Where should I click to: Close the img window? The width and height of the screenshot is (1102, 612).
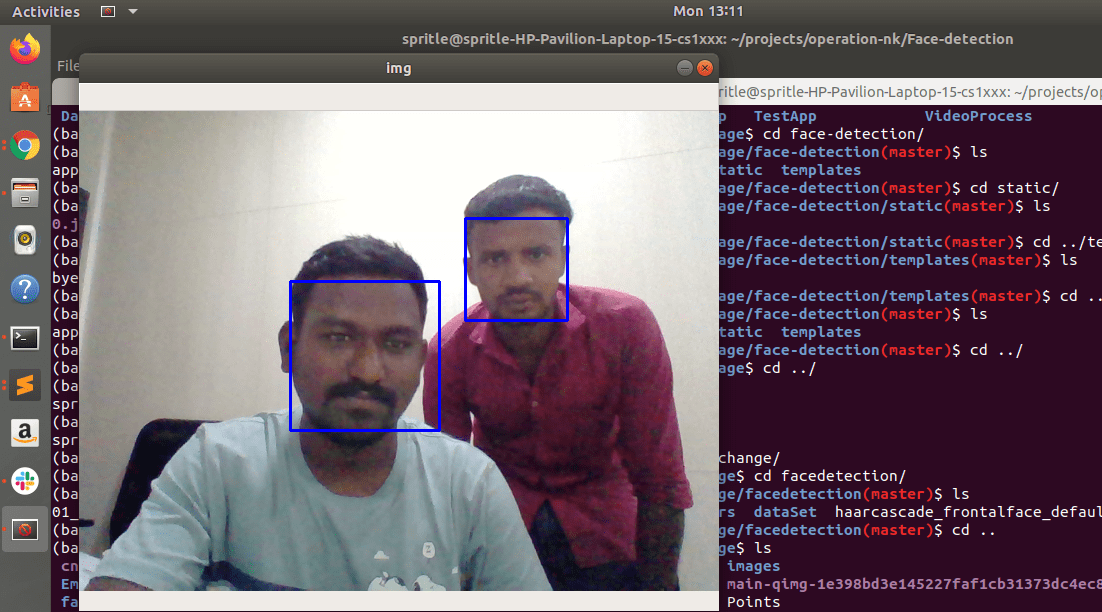point(705,67)
